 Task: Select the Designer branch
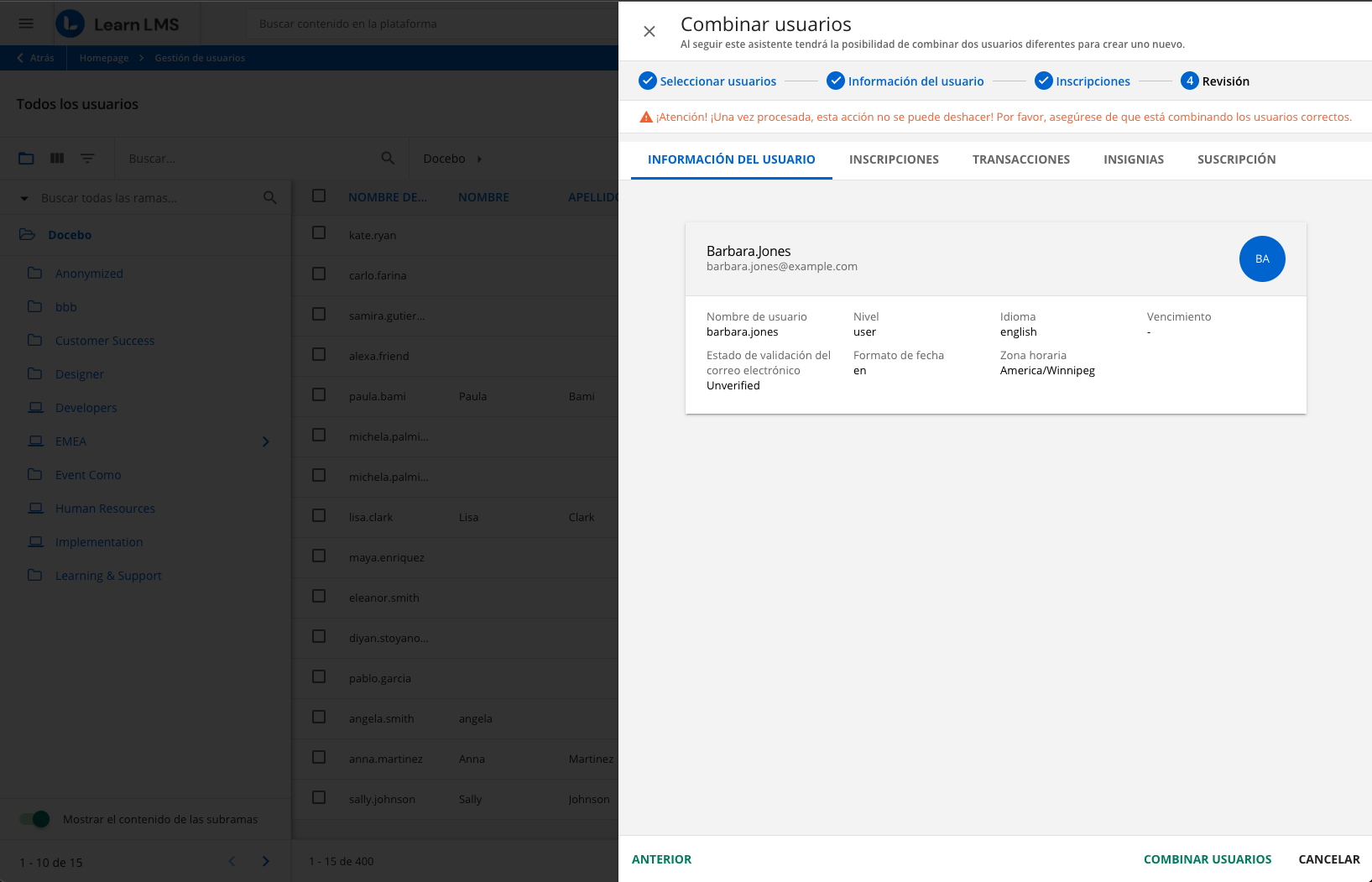coord(80,374)
